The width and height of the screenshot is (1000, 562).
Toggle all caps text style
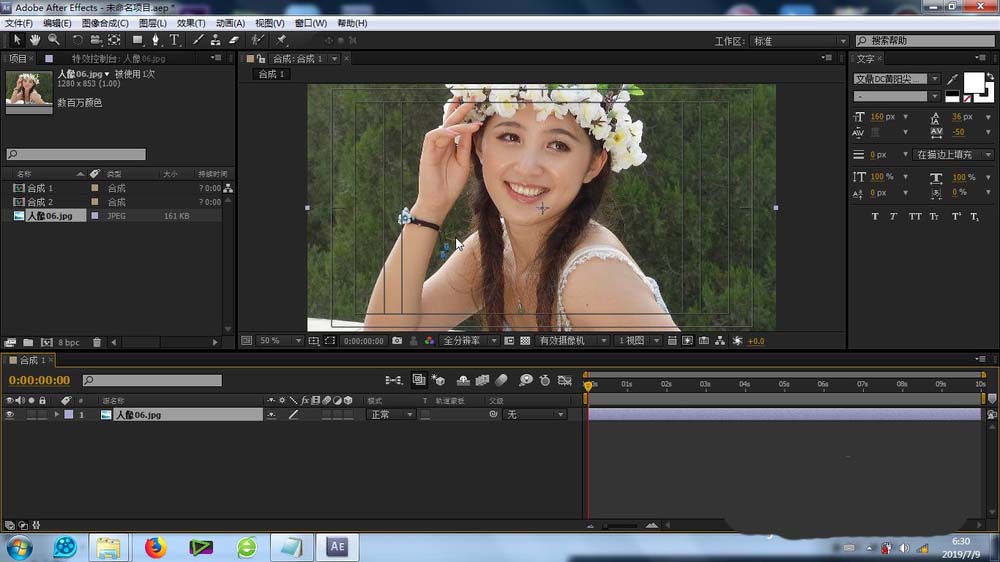pyautogui.click(x=915, y=217)
